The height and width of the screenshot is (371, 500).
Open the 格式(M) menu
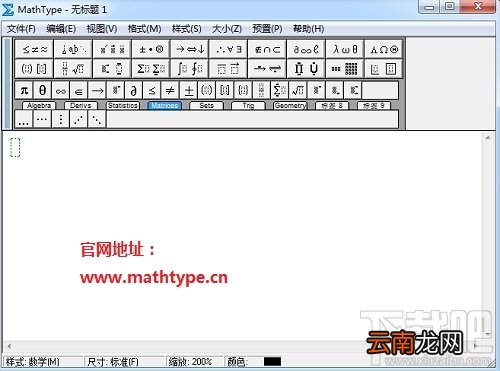point(144,29)
